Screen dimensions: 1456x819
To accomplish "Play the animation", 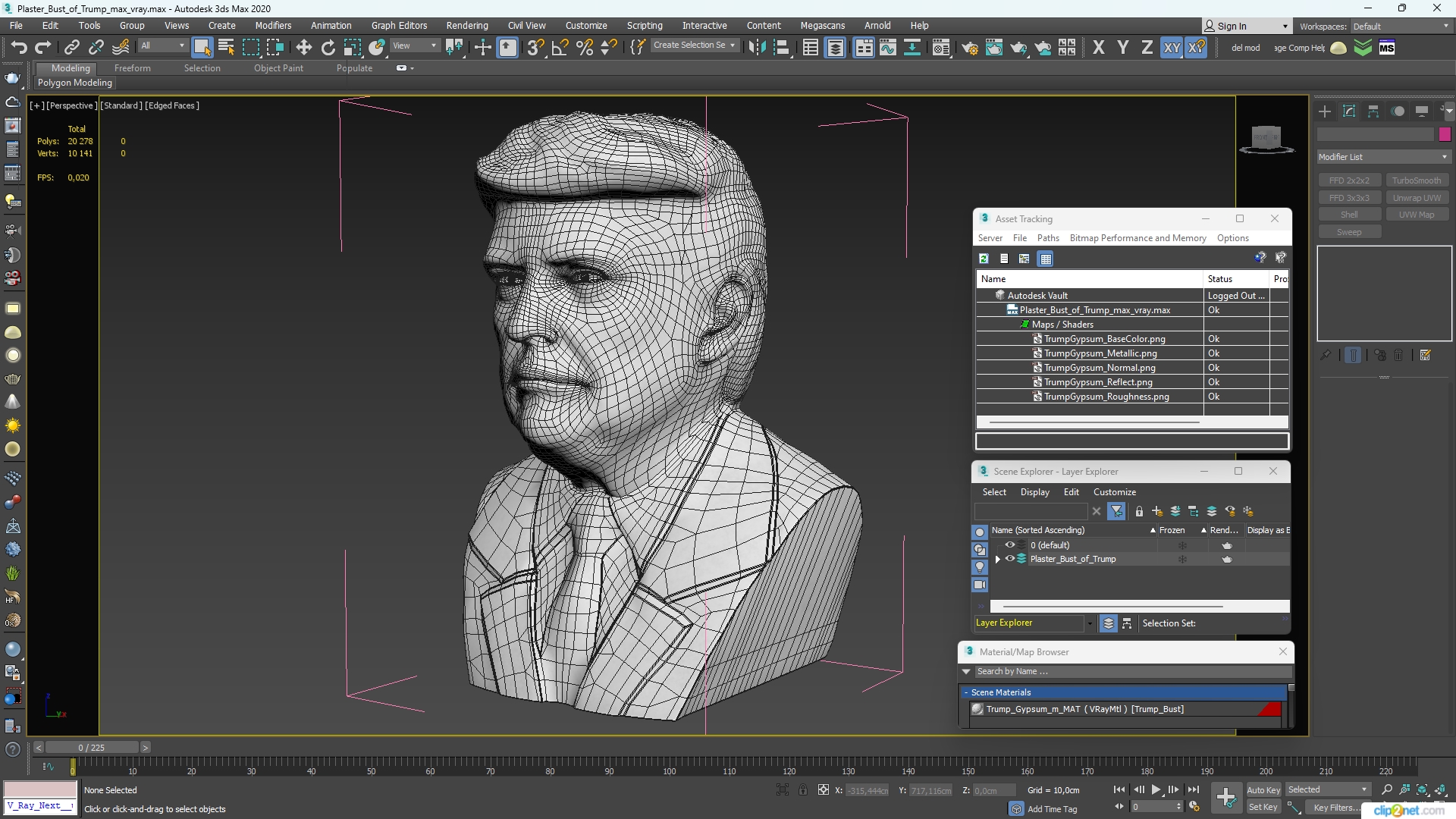I will (1156, 790).
